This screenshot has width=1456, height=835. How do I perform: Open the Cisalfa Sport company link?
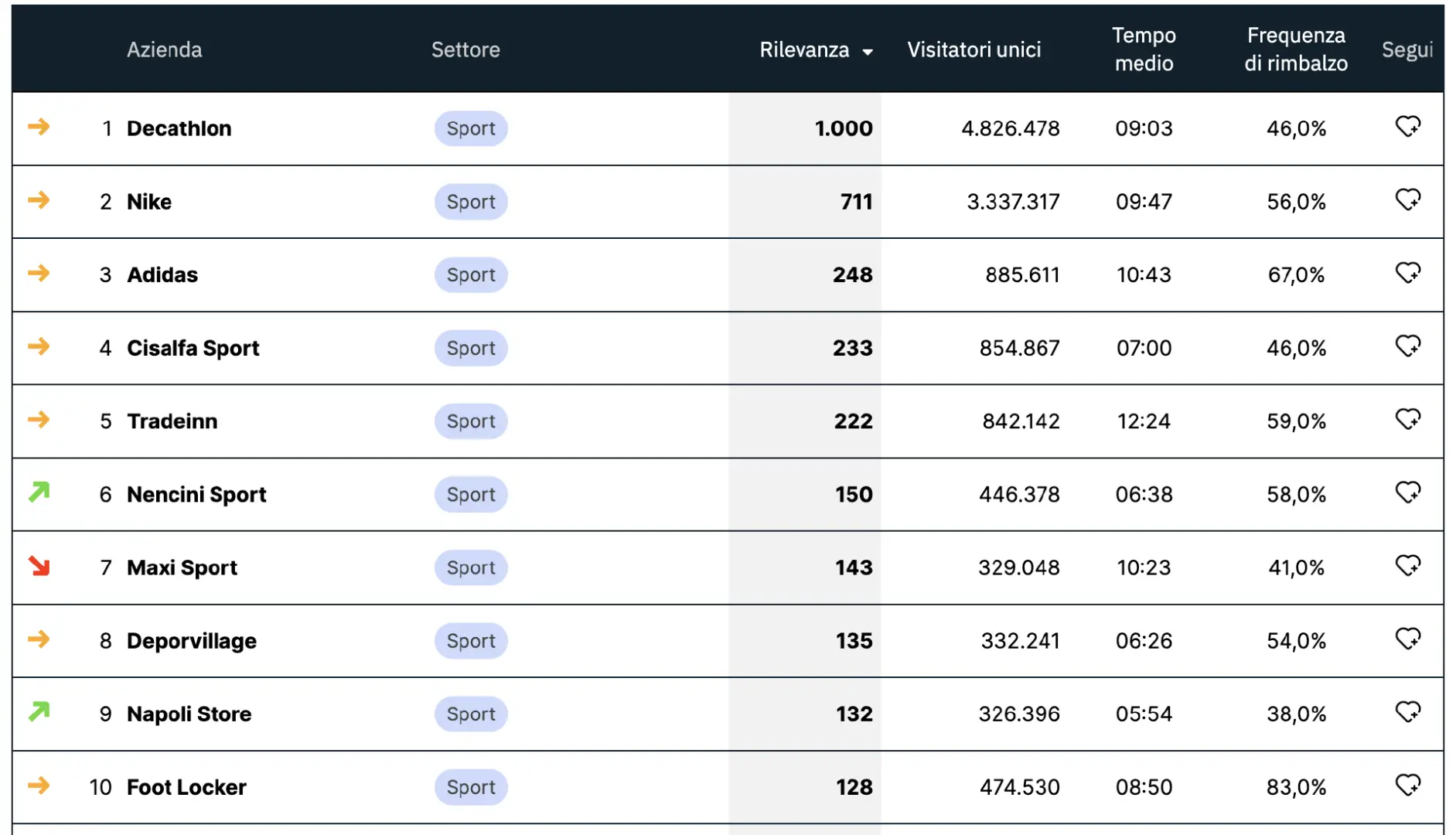(193, 348)
